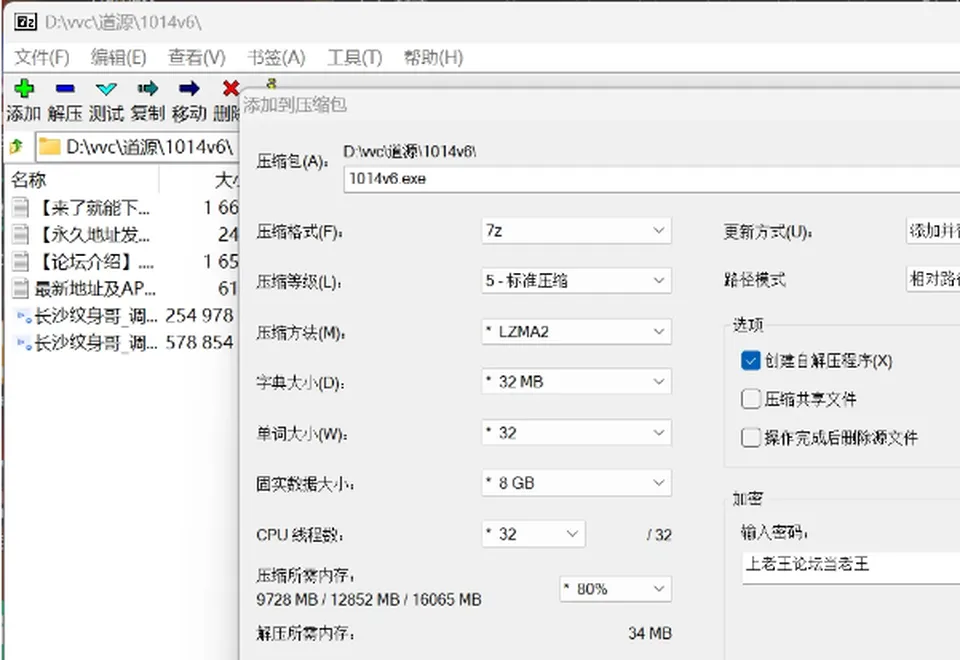This screenshot has height=660, width=960.
Task: Click the video icon in the 578 854 row
Action: coord(24,343)
